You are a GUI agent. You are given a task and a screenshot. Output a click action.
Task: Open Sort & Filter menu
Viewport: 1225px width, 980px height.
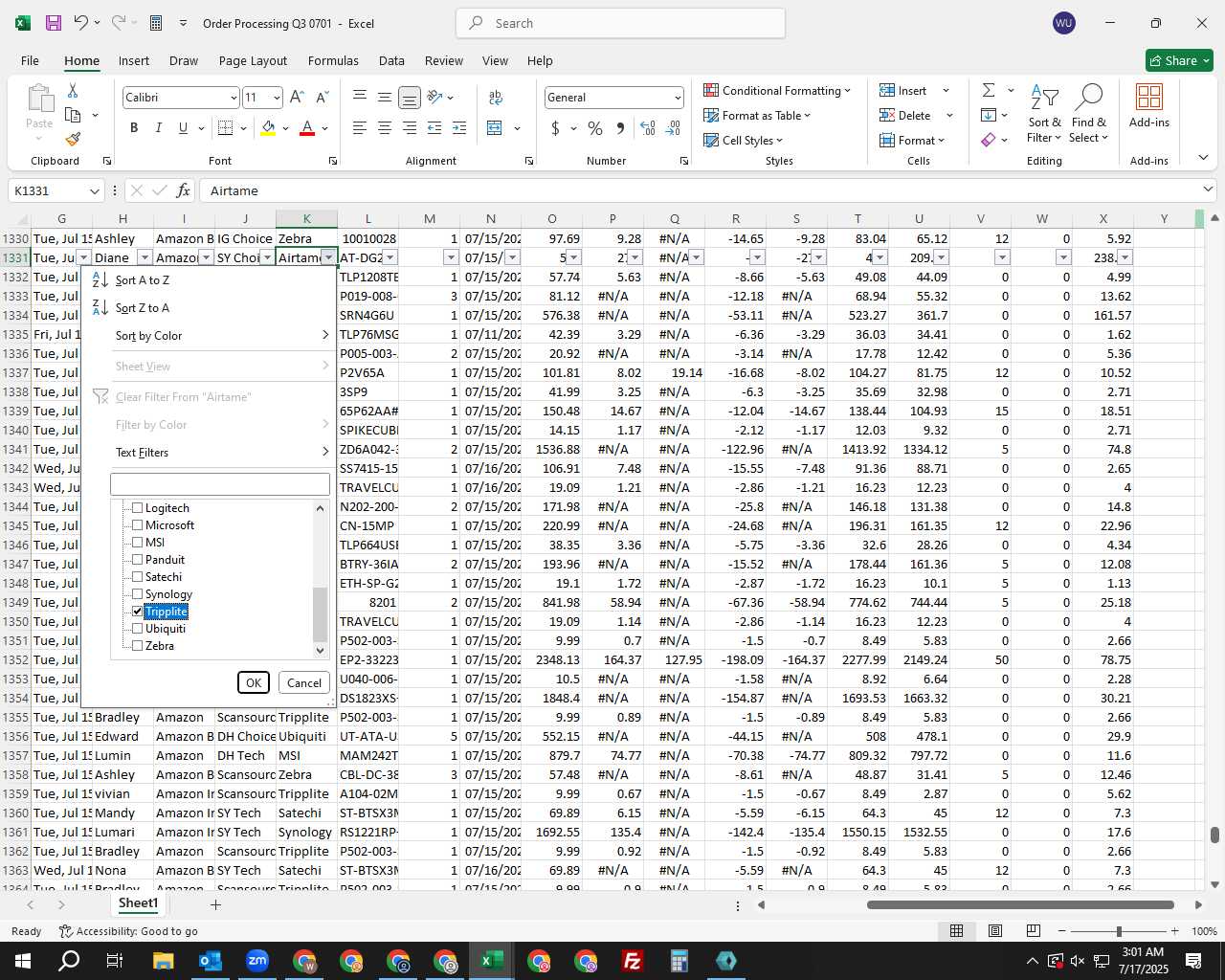tap(1044, 115)
